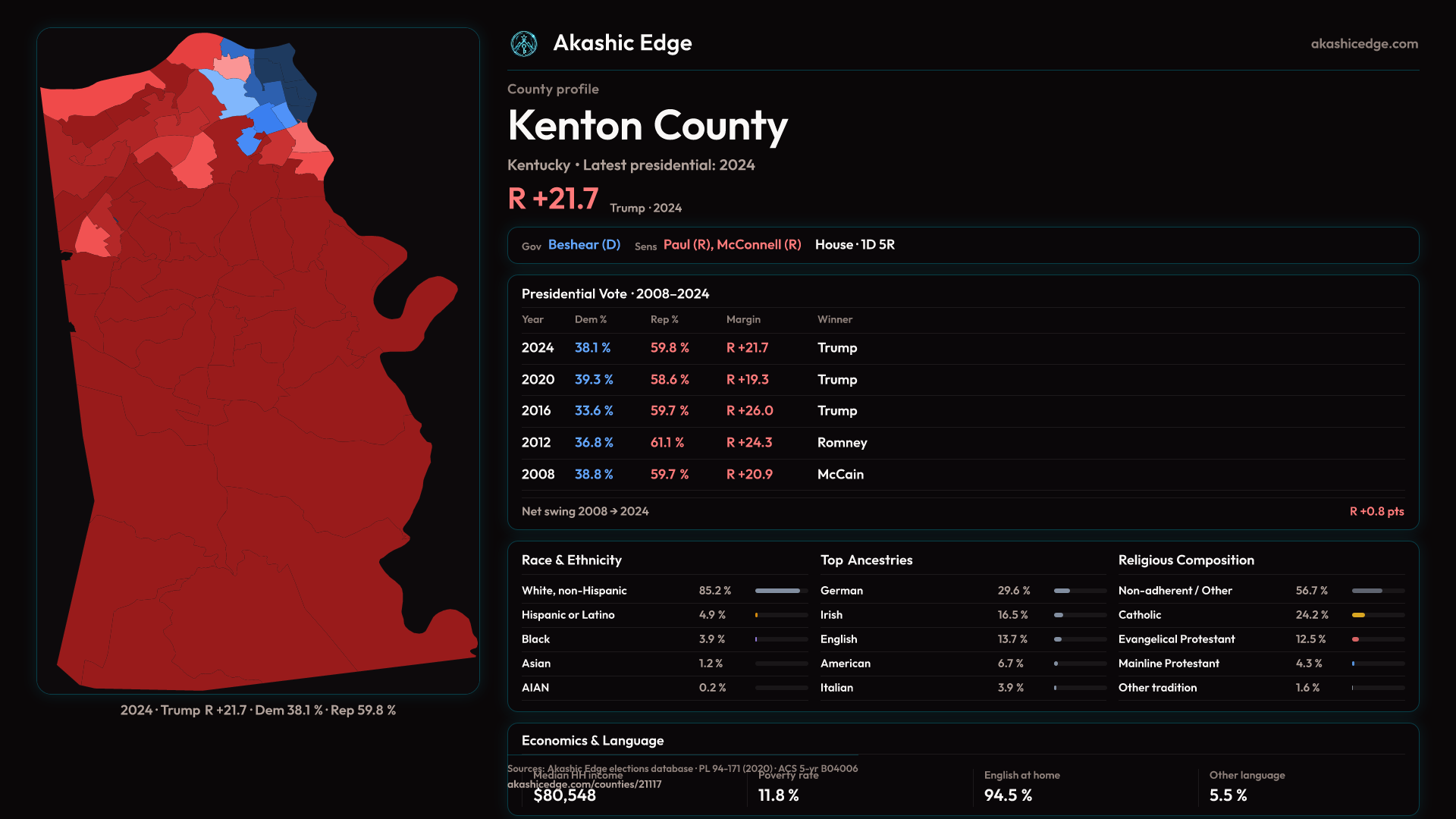Click the map caption below county map
Viewport: 1456px width, 819px height.
(x=258, y=711)
